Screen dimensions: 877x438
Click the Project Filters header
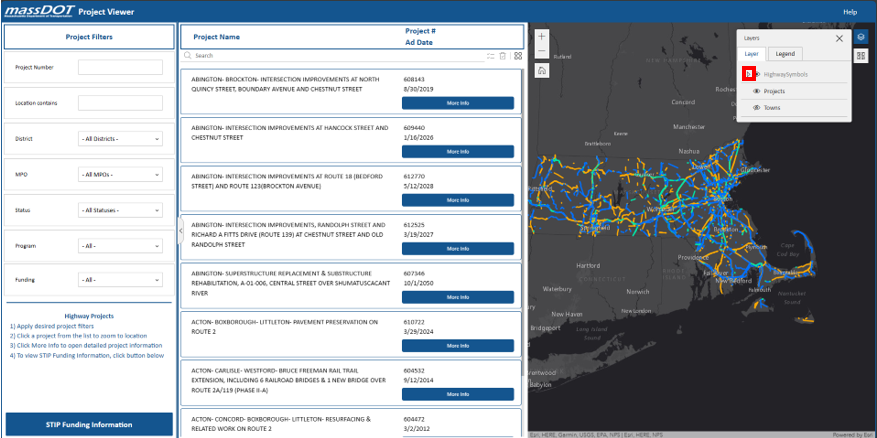point(89,37)
